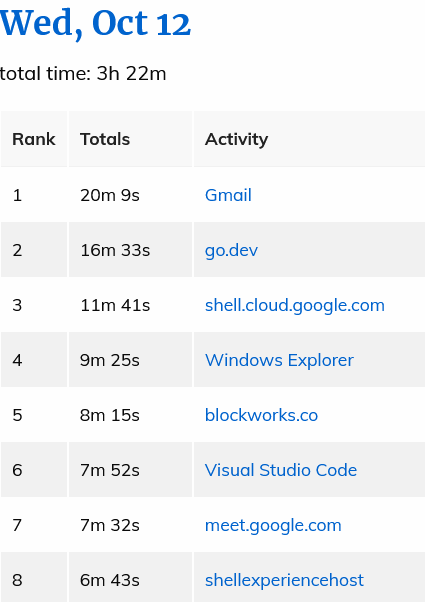
Task: Click the 11m 41s total cell
Action: (x=131, y=305)
